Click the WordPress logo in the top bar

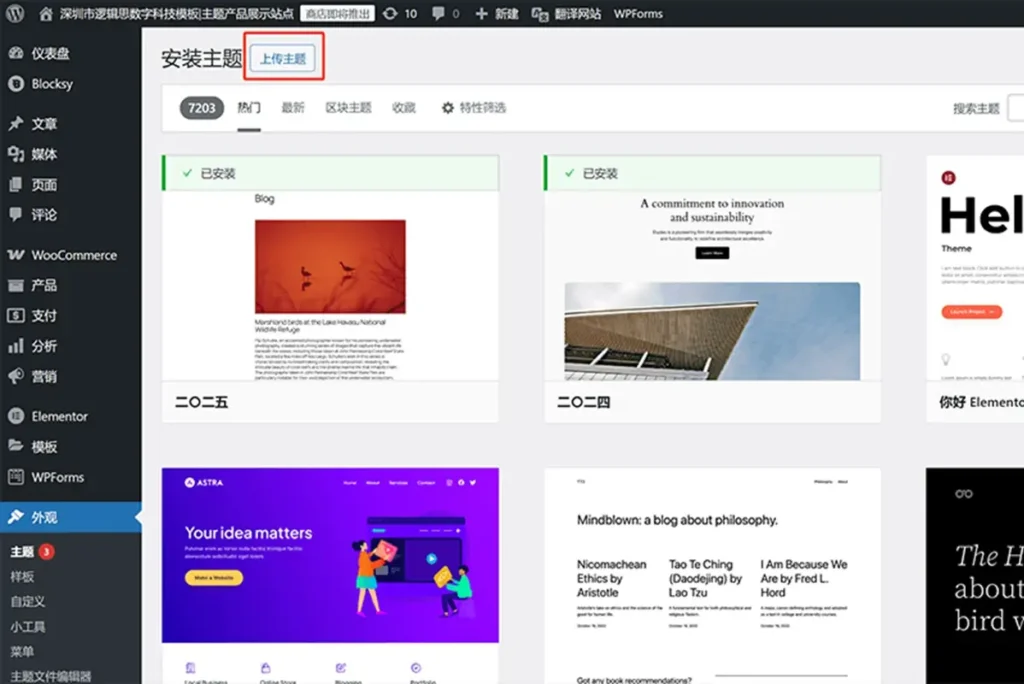point(14,13)
